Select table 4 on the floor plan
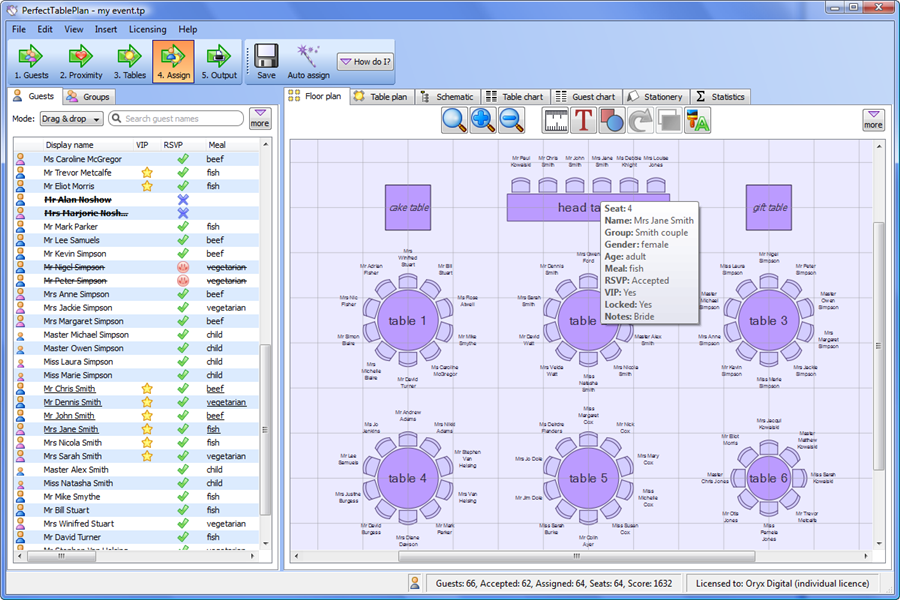900x600 pixels. 408,478
